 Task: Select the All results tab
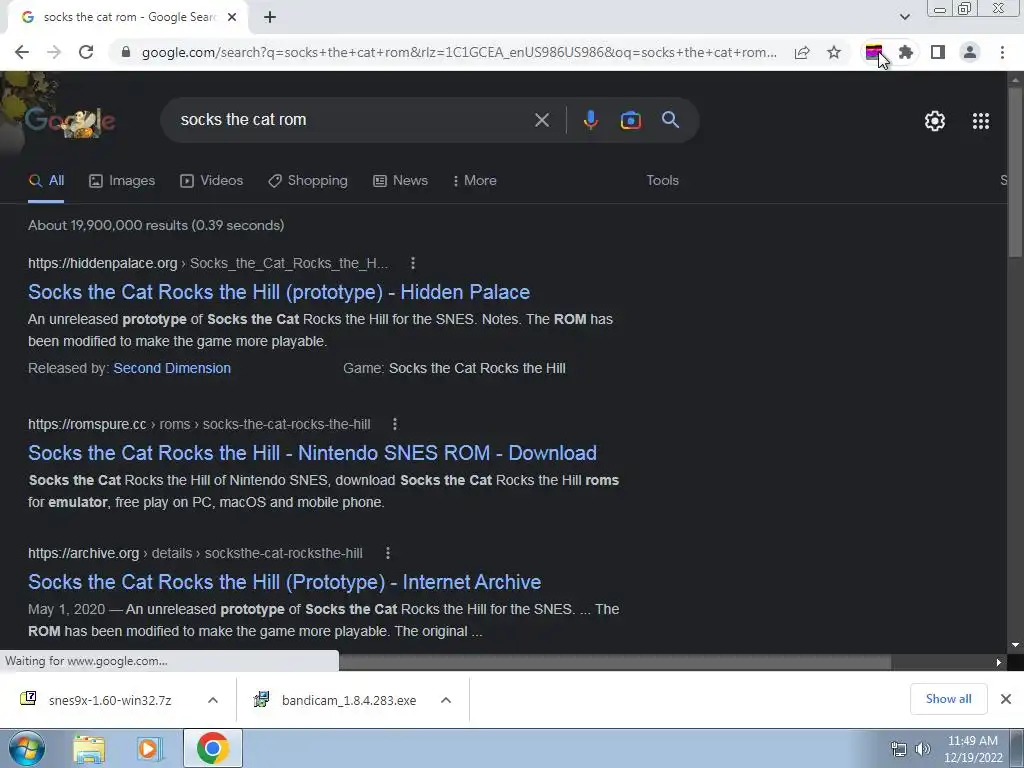click(x=46, y=181)
